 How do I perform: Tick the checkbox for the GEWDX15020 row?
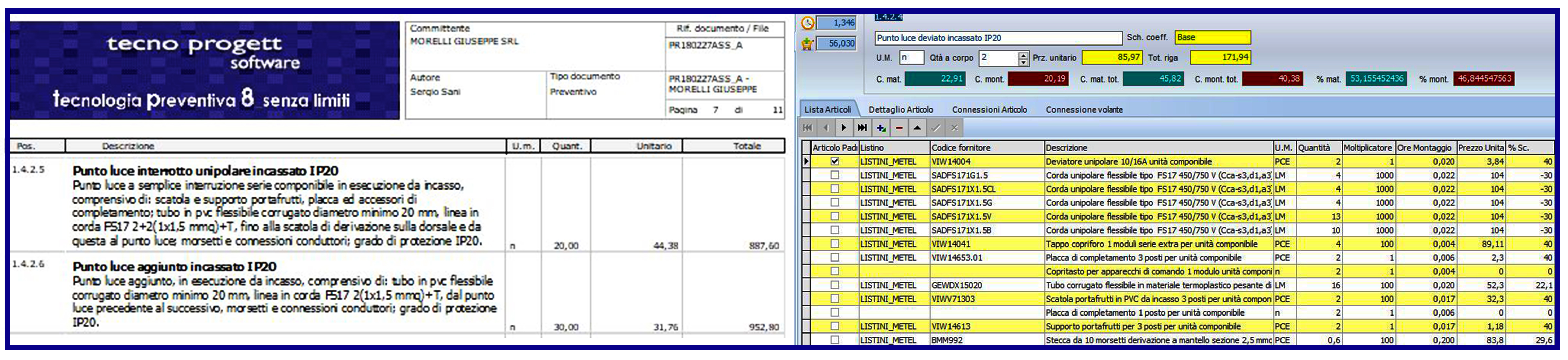coord(835,285)
